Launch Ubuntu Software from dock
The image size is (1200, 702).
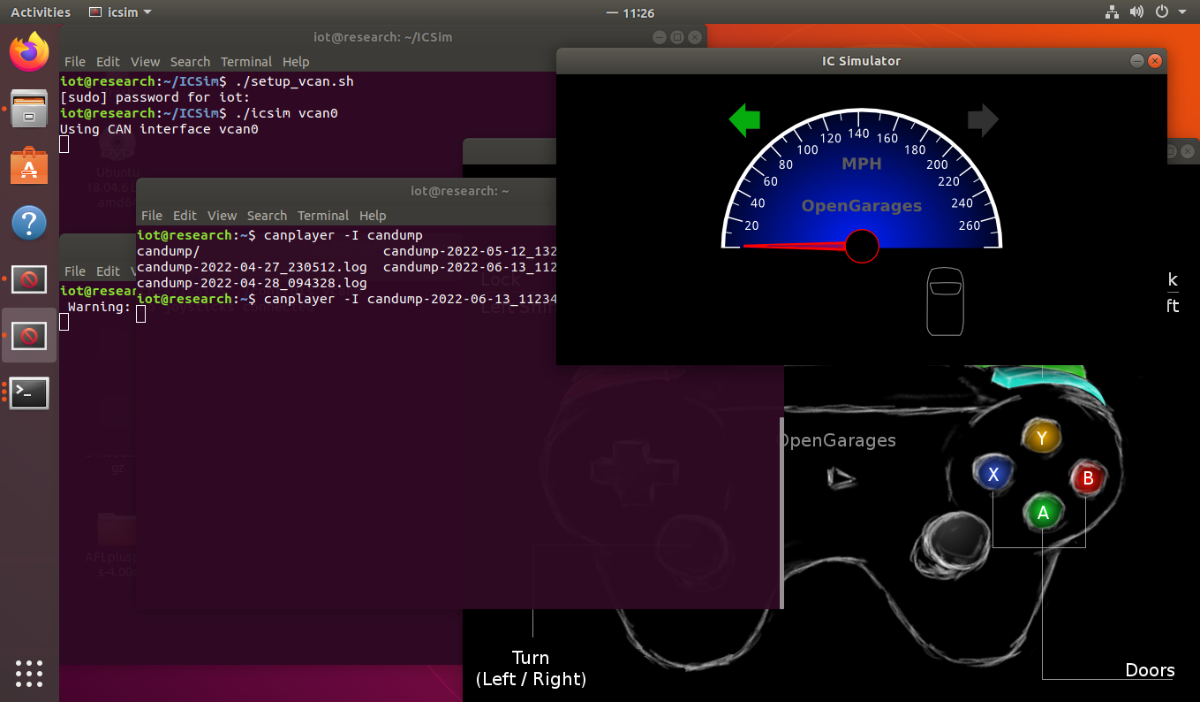click(29, 165)
